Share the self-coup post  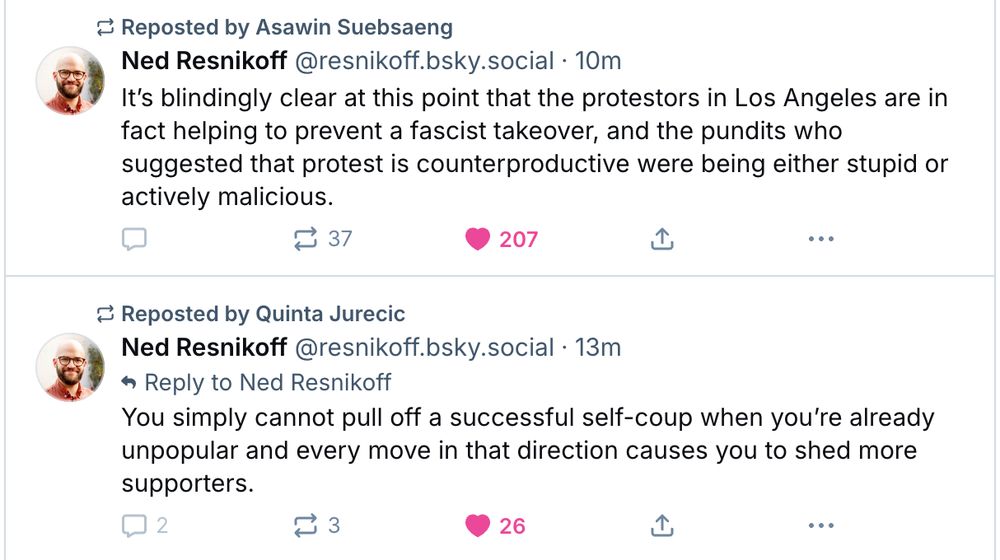(662, 526)
